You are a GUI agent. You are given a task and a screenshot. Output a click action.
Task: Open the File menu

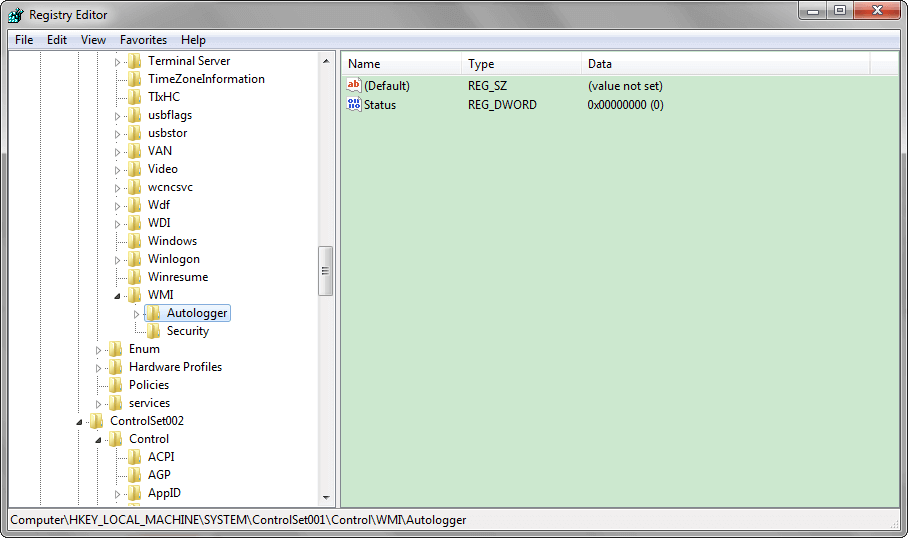pos(24,40)
